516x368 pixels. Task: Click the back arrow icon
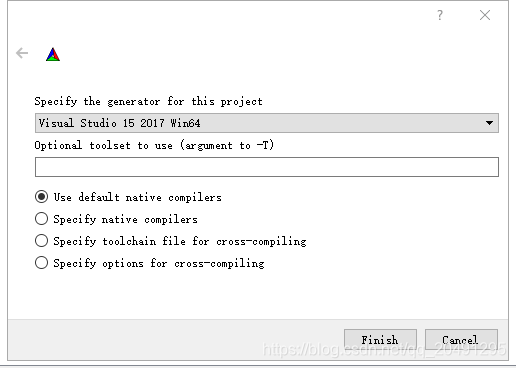tap(22, 53)
